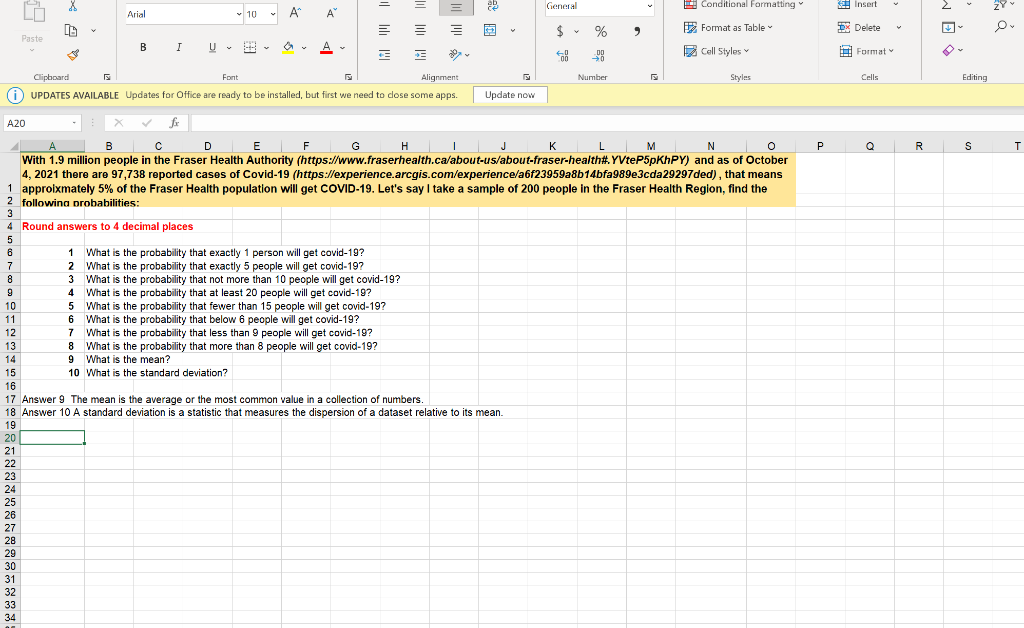Select row 10 header
Viewport: 1024px width, 628px height.
10,306
